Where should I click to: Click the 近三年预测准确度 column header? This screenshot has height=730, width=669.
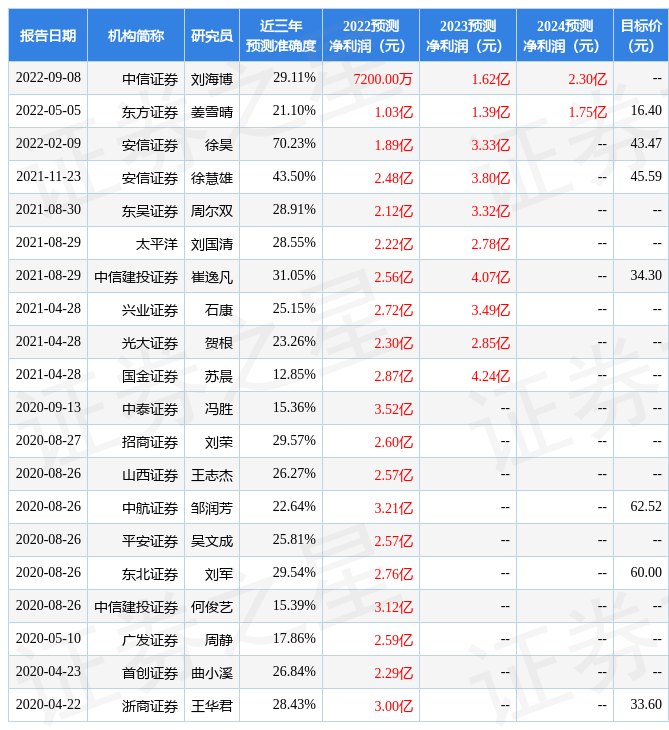coord(281,35)
